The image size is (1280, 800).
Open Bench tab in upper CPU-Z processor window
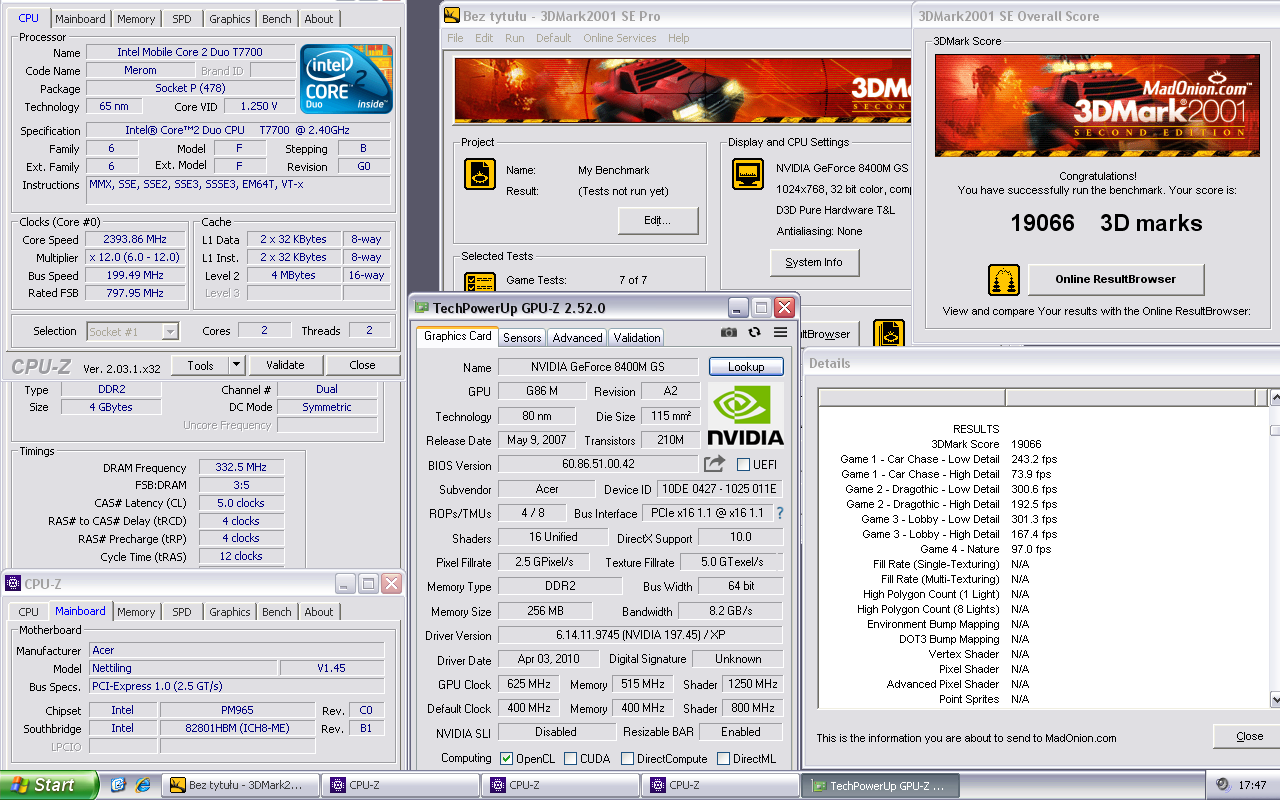coord(277,19)
